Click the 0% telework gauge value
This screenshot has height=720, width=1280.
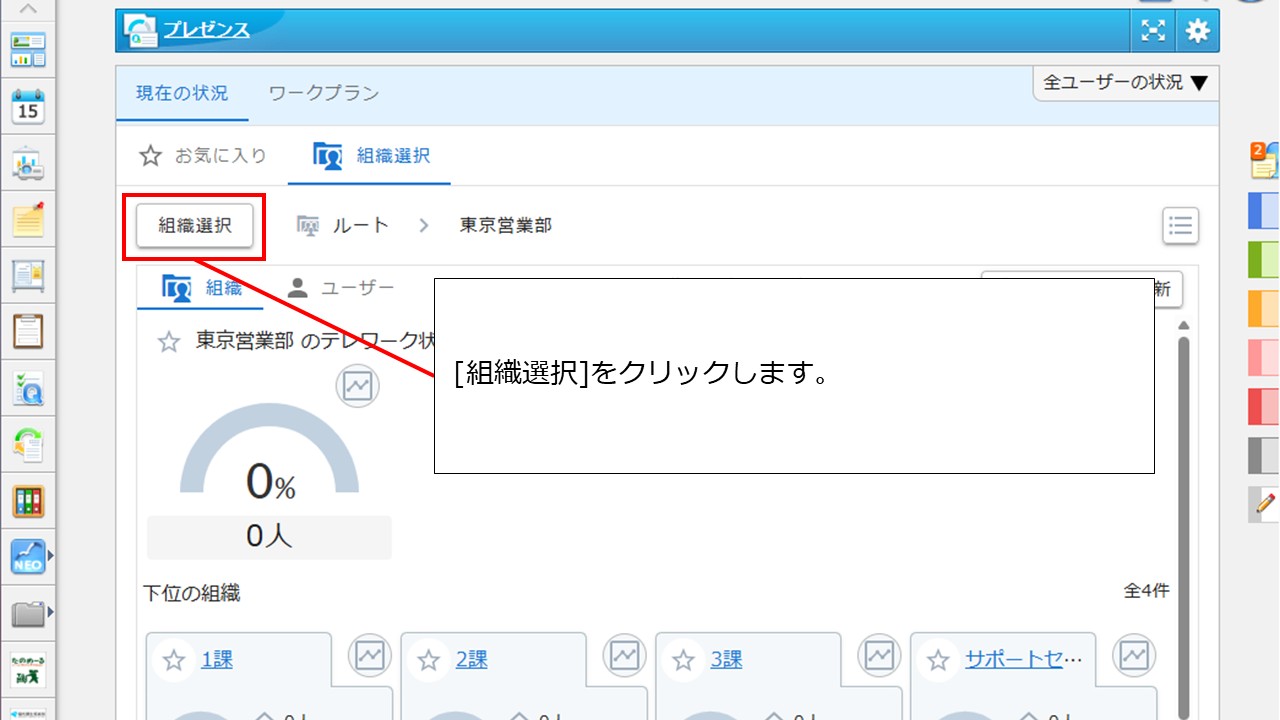(270, 482)
